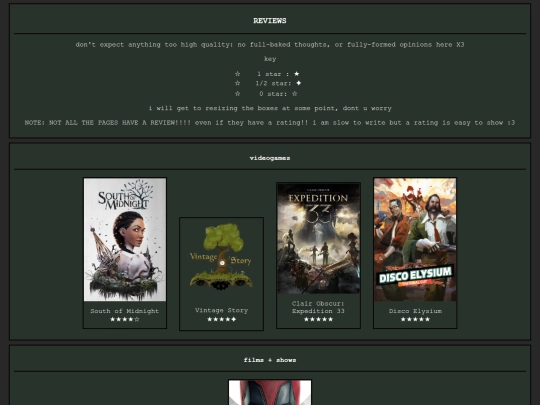Viewport: 540px width, 405px height.
Task: Open the Disco Elysium cover image
Action: pos(415,240)
